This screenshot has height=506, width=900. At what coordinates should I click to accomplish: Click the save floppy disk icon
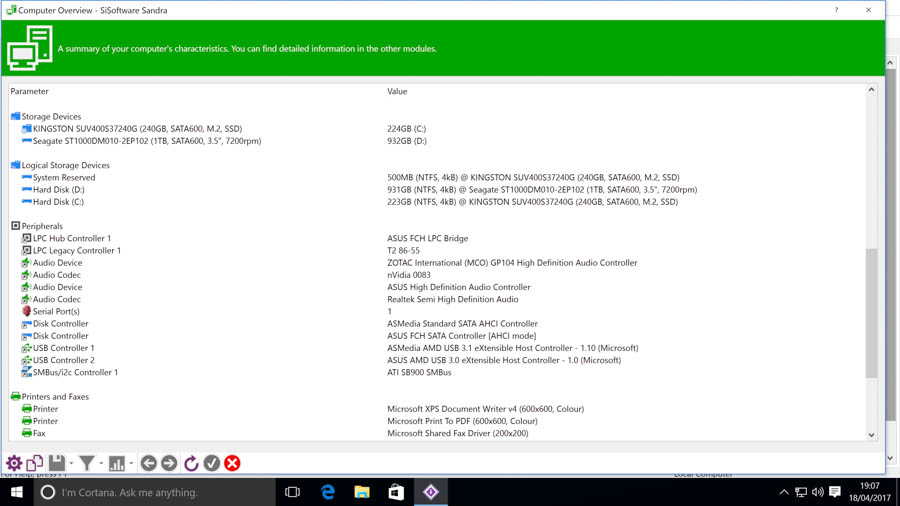tap(56, 463)
